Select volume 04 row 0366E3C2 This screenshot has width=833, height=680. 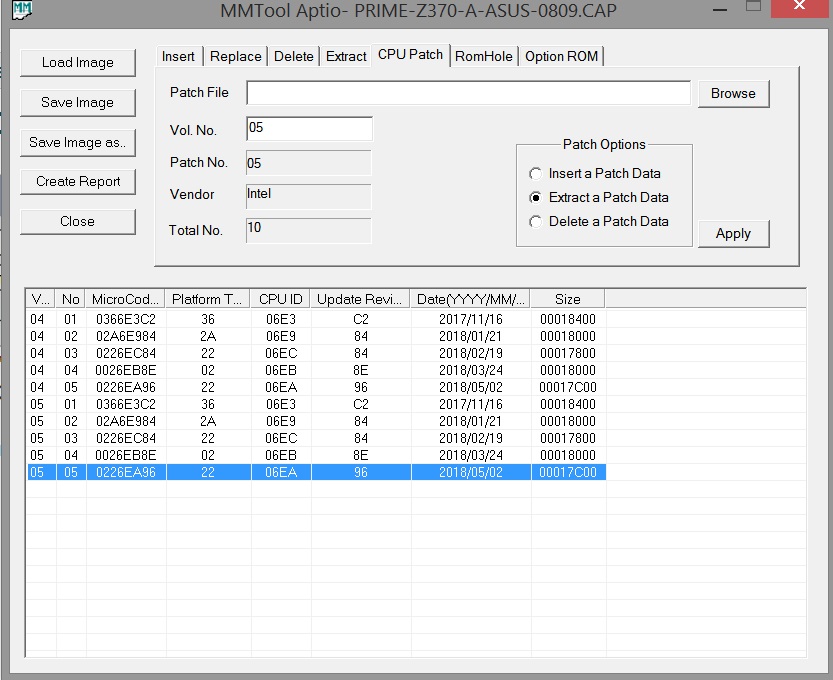(316, 319)
